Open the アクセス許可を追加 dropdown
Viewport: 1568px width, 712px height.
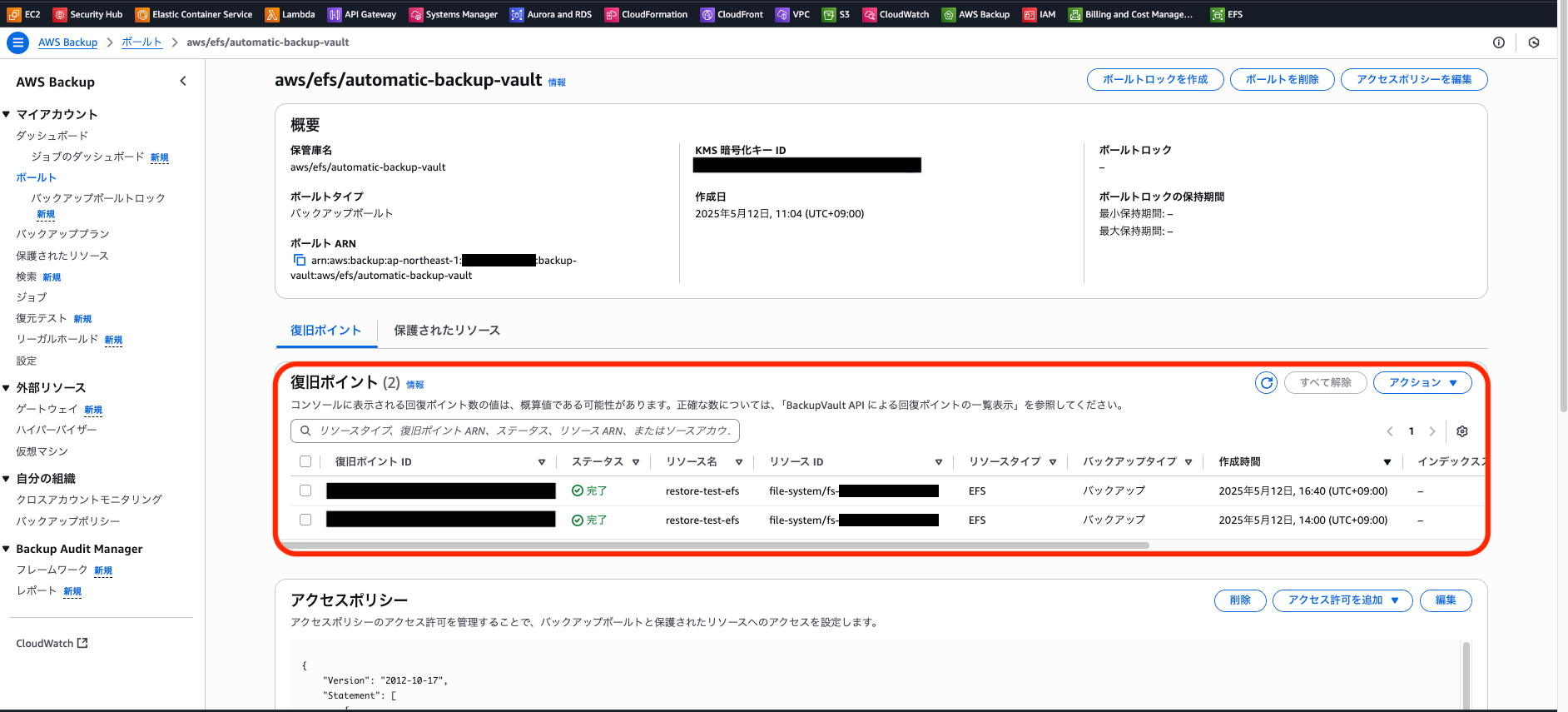(1342, 600)
